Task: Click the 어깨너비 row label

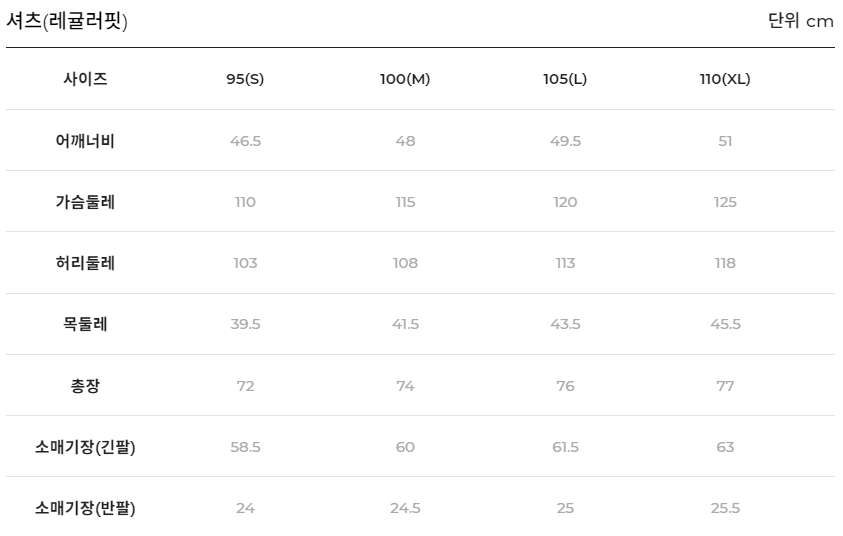Action: [85, 141]
